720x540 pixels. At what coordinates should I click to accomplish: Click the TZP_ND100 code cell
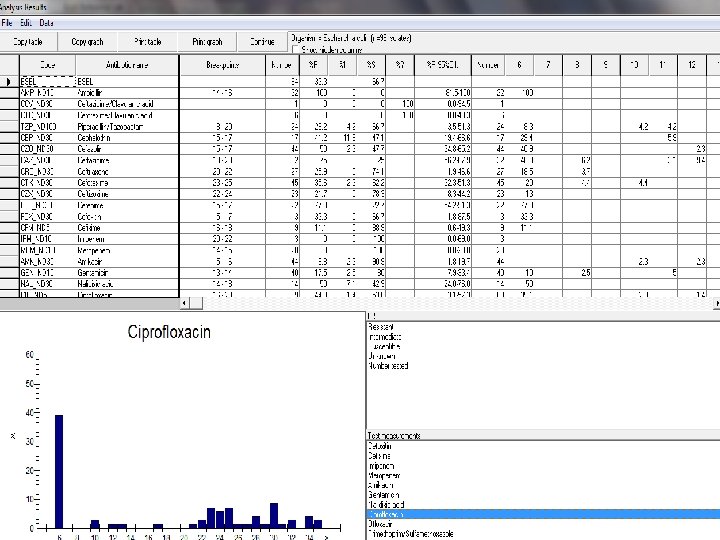[47, 127]
